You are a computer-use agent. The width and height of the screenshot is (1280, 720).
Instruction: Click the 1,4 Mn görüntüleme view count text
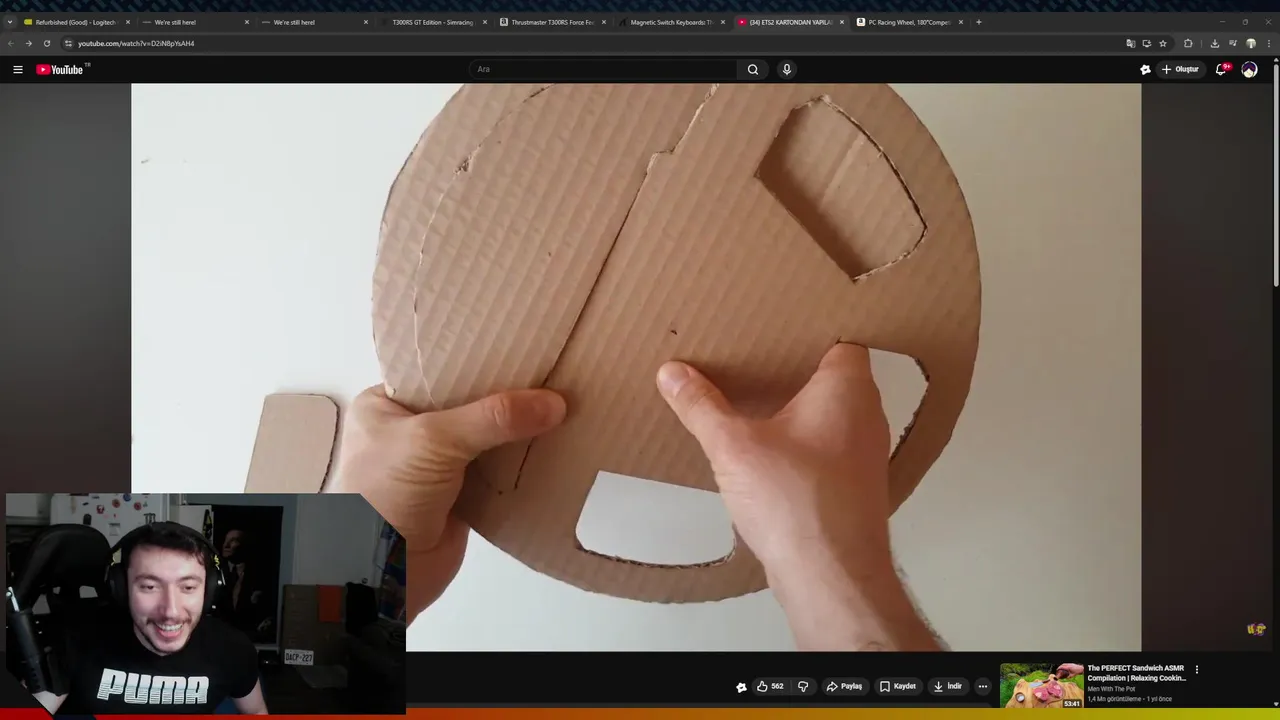1115,699
